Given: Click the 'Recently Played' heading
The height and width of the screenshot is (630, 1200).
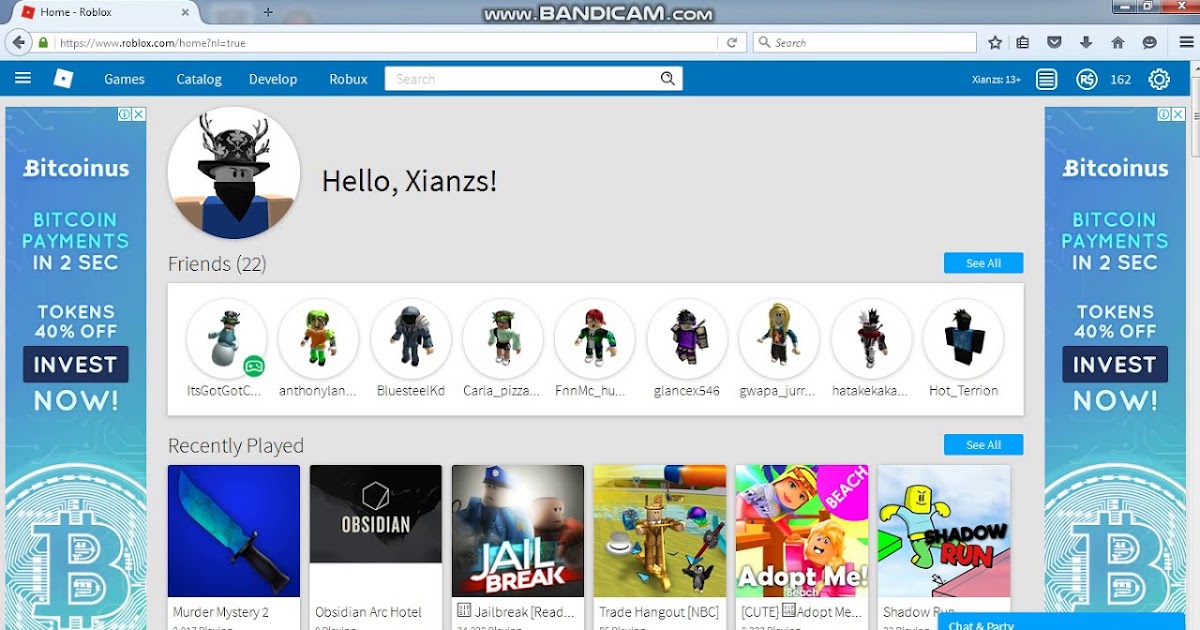Looking at the screenshot, I should coord(236,446).
